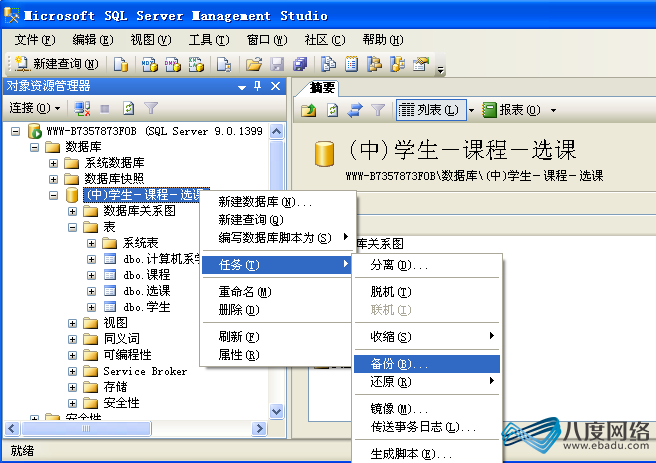Choose 新建数据库(N)... from context menu

(x=277, y=202)
